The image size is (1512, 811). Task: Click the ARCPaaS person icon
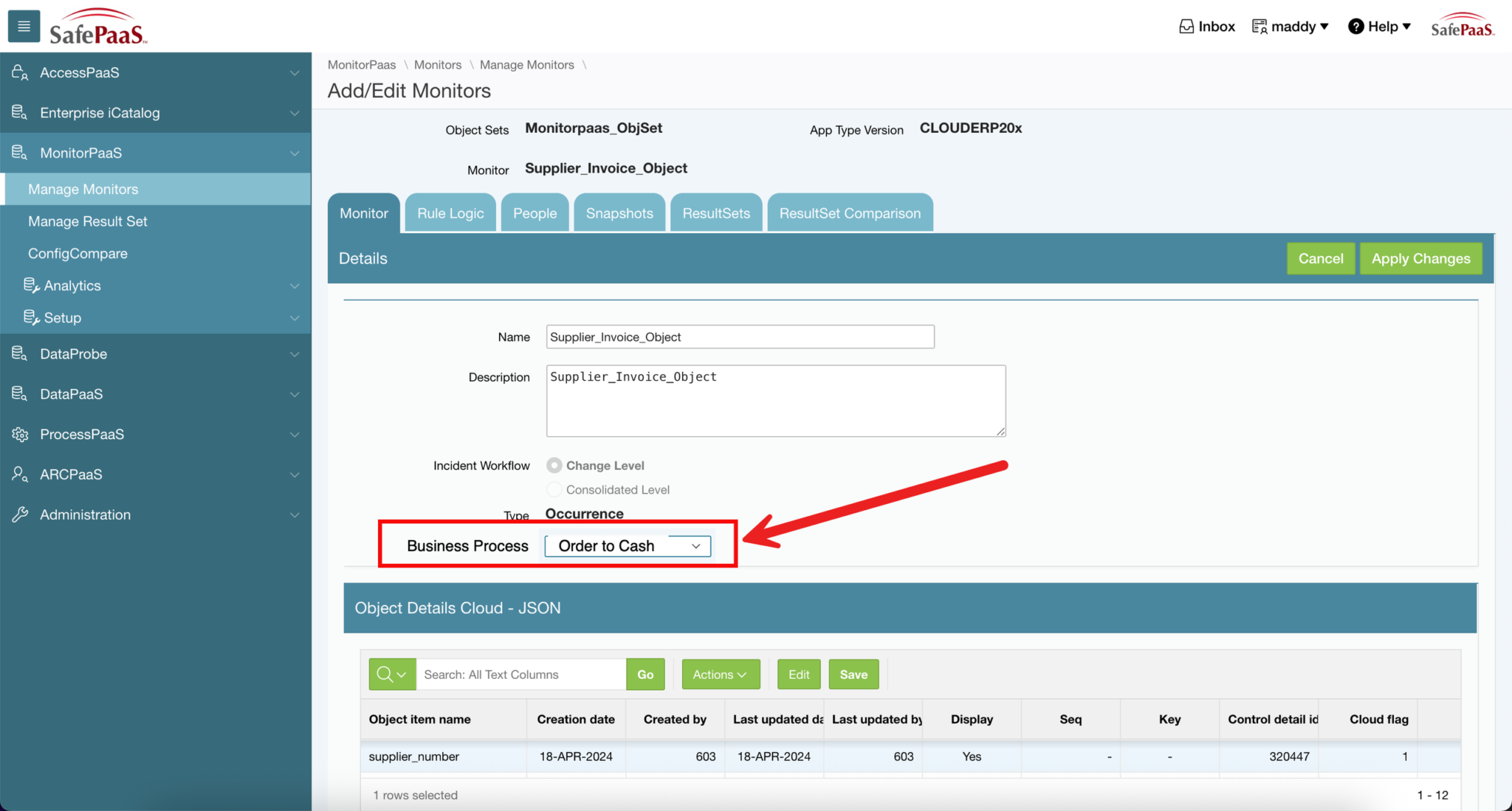(x=20, y=474)
